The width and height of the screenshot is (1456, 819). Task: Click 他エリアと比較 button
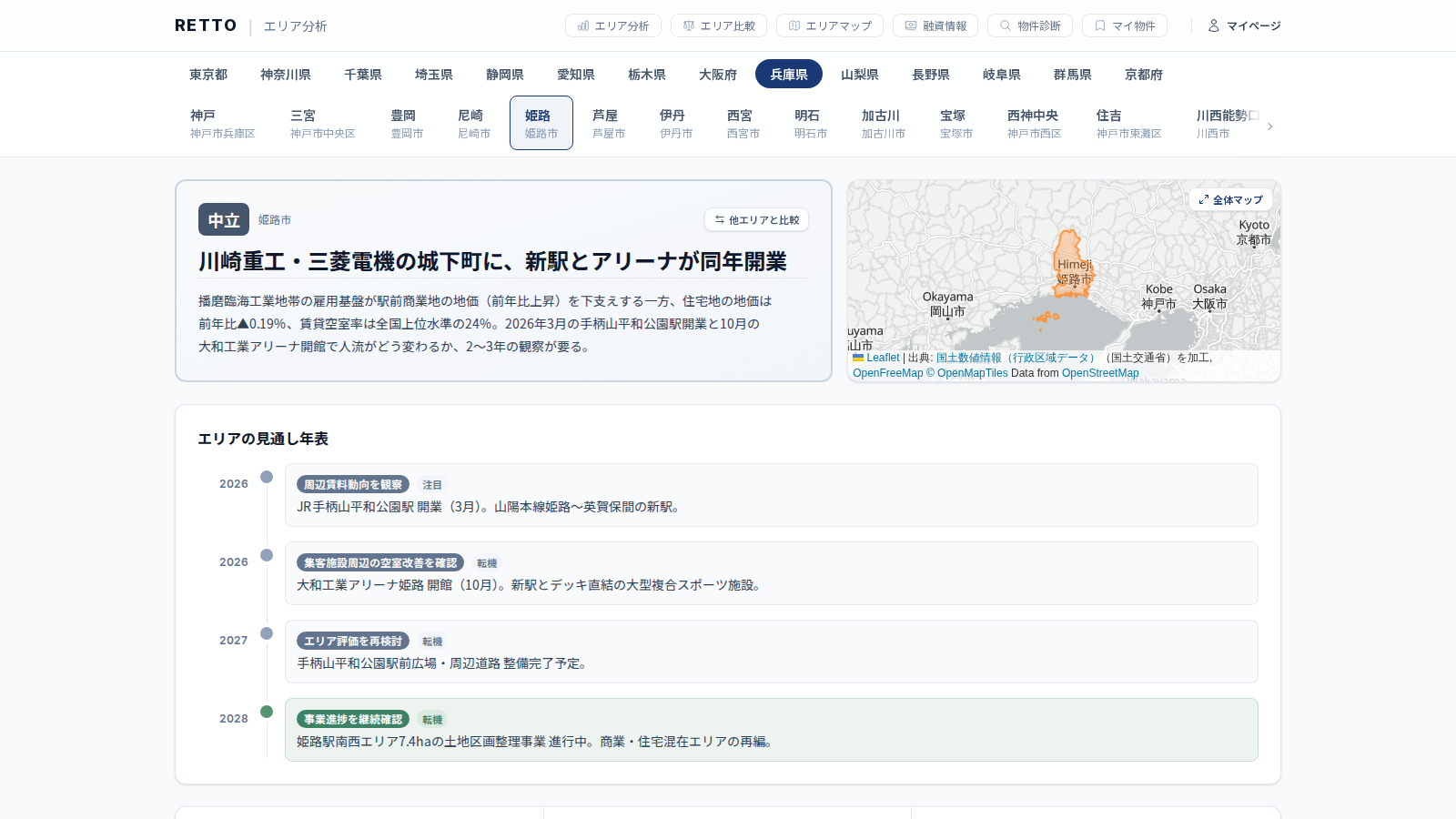[x=757, y=220]
